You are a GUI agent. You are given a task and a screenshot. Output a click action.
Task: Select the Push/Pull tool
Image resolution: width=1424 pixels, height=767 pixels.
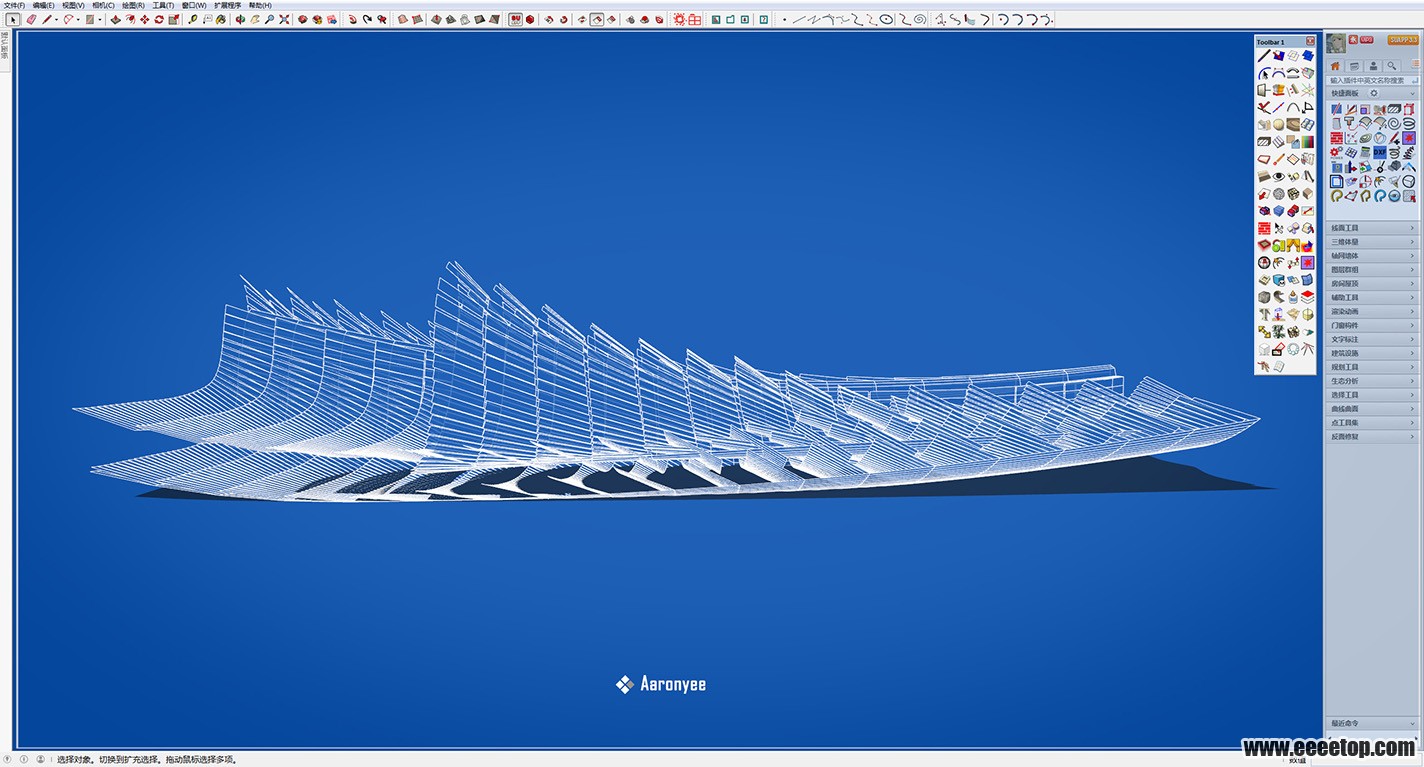click(x=115, y=19)
